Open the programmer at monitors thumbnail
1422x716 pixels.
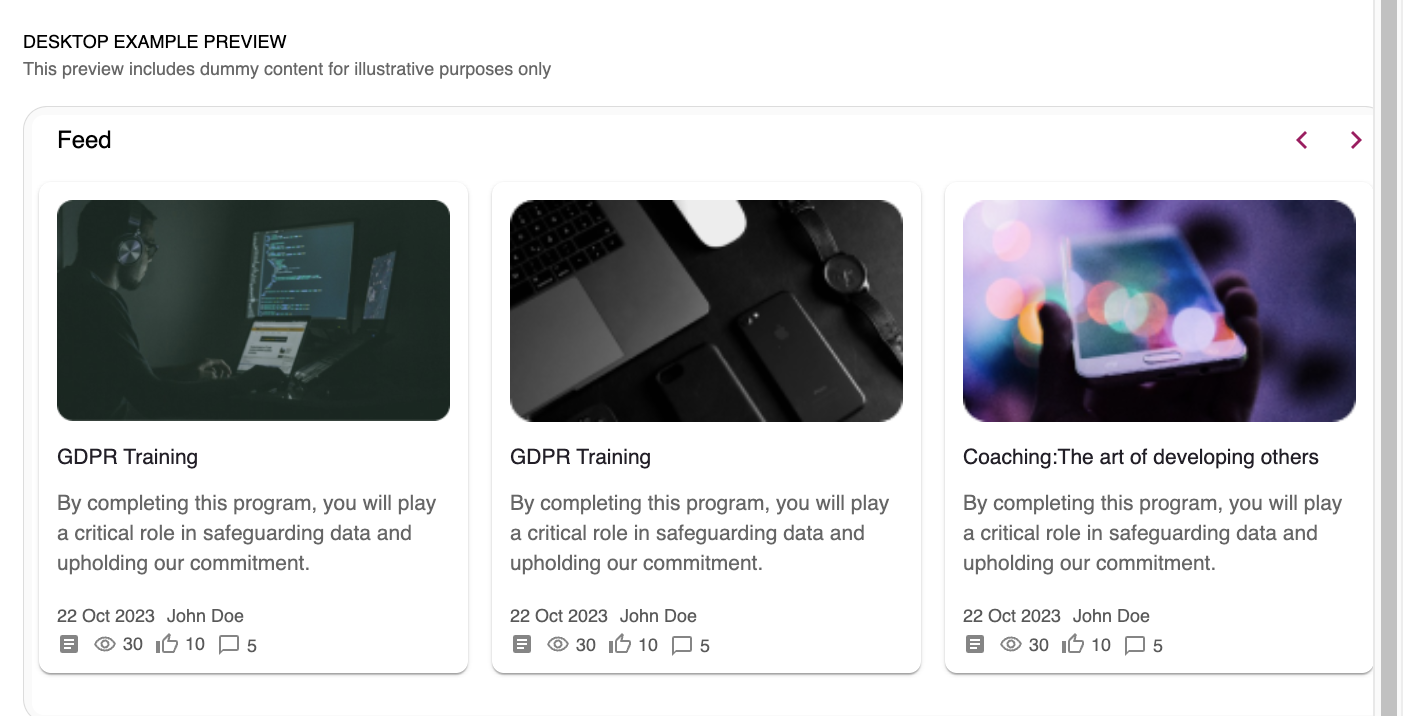[253, 310]
